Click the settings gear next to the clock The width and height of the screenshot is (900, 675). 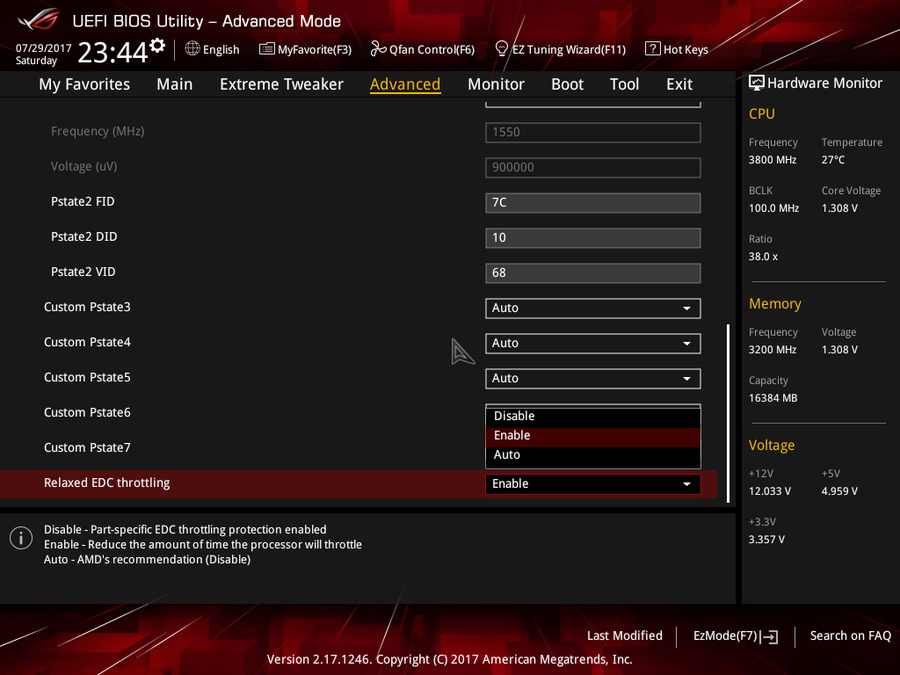coord(157,45)
